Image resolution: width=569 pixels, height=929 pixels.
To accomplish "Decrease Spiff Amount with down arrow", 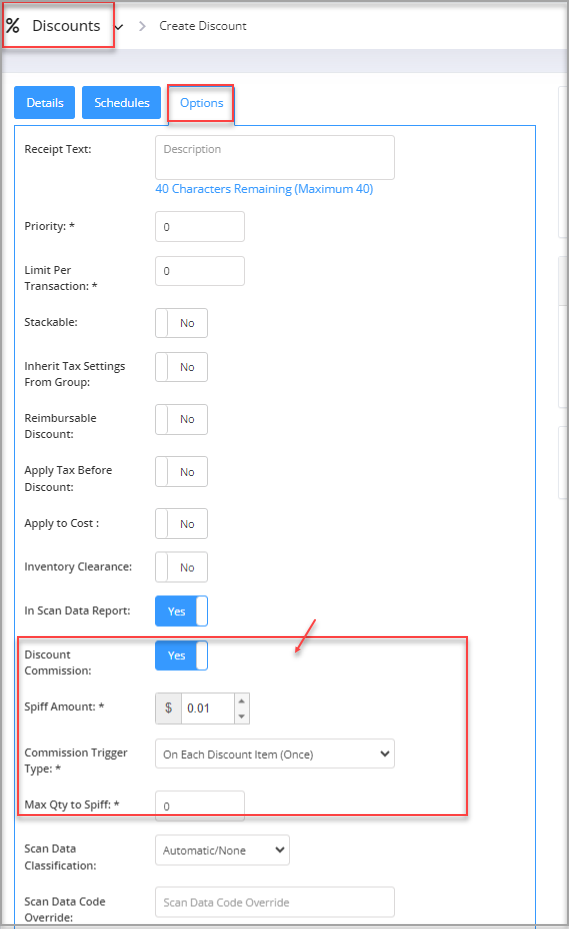I will 241,716.
